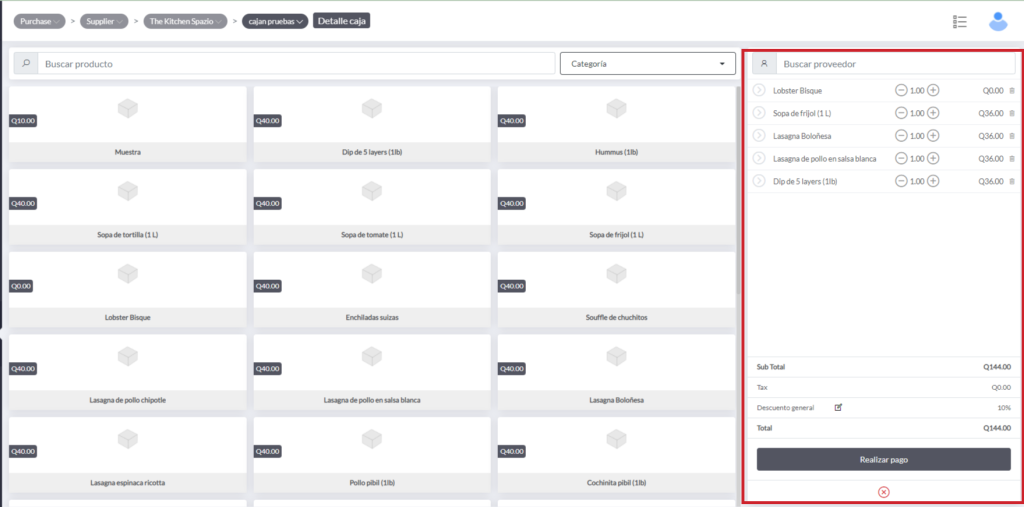The image size is (1024, 507).
Task: Expand Lobster Bisque line details
Action: pyautogui.click(x=759, y=91)
